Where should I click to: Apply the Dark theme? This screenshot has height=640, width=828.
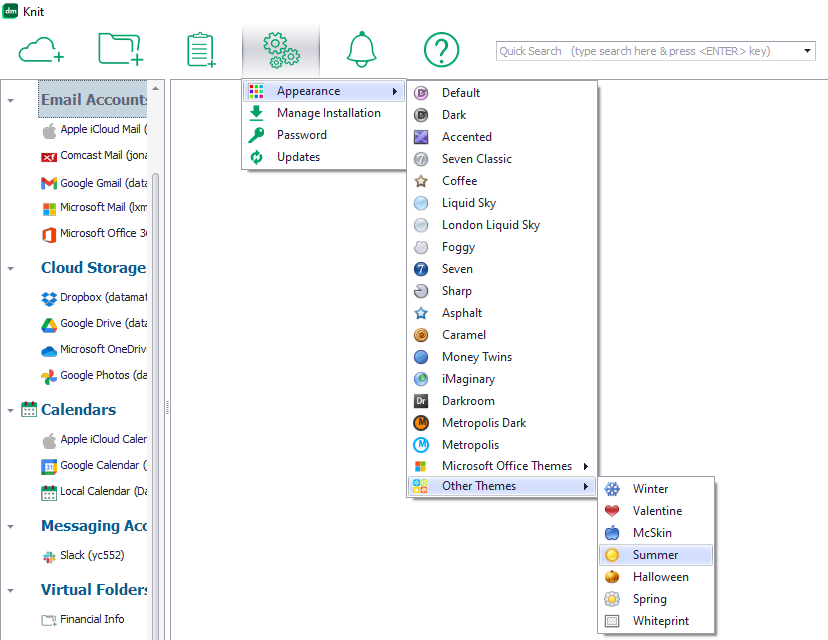[501, 115]
